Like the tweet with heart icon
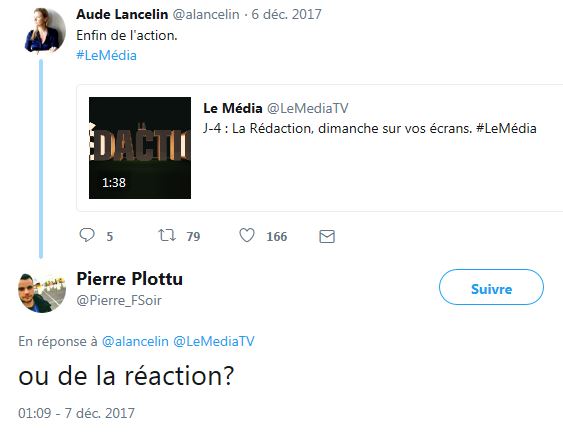This screenshot has height=434, width=563. 247,235
